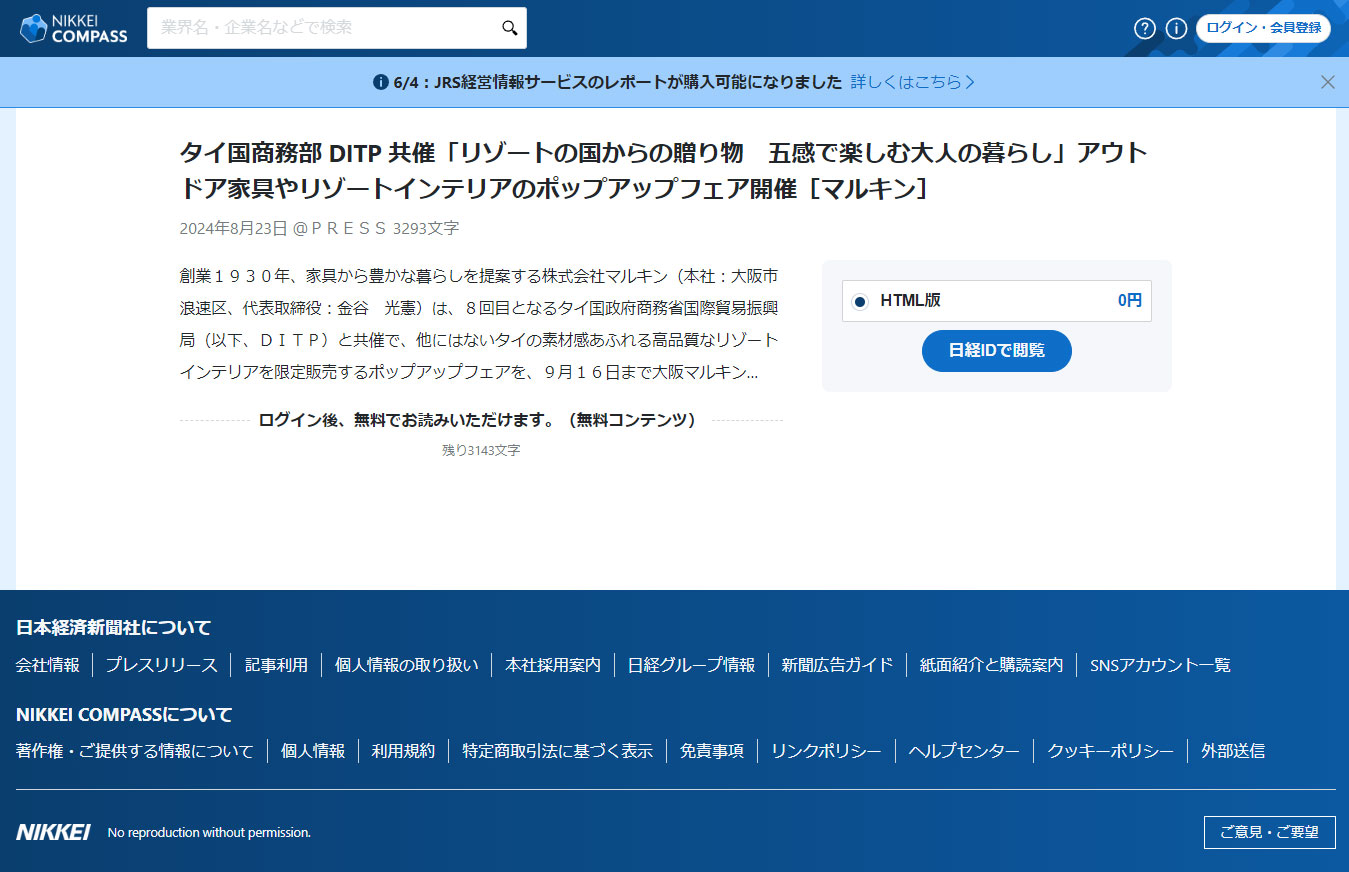
Task: Click the article headline about タイ国商務部 DITP
Action: (x=663, y=170)
